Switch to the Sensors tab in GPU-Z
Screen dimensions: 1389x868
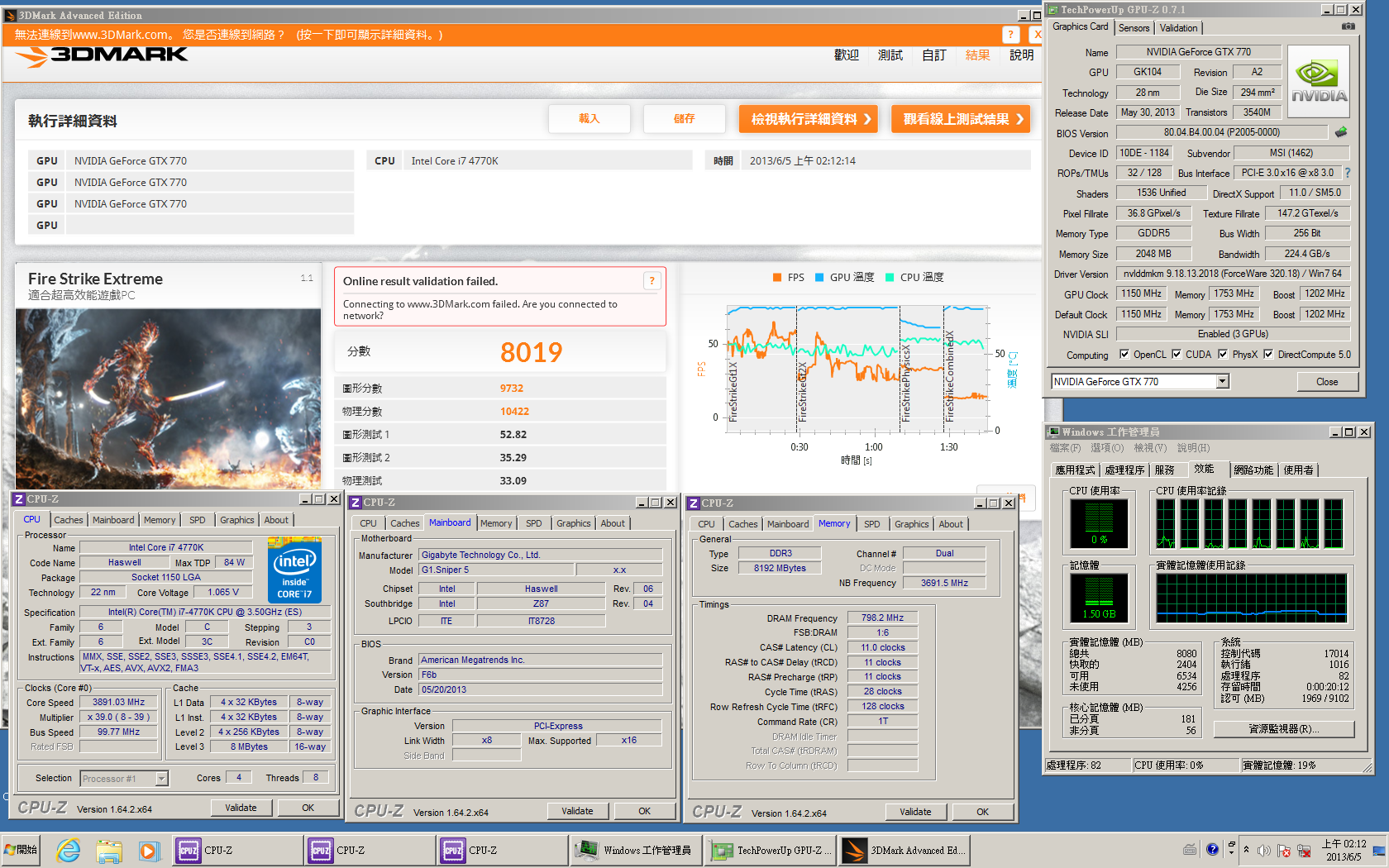click(x=1134, y=27)
